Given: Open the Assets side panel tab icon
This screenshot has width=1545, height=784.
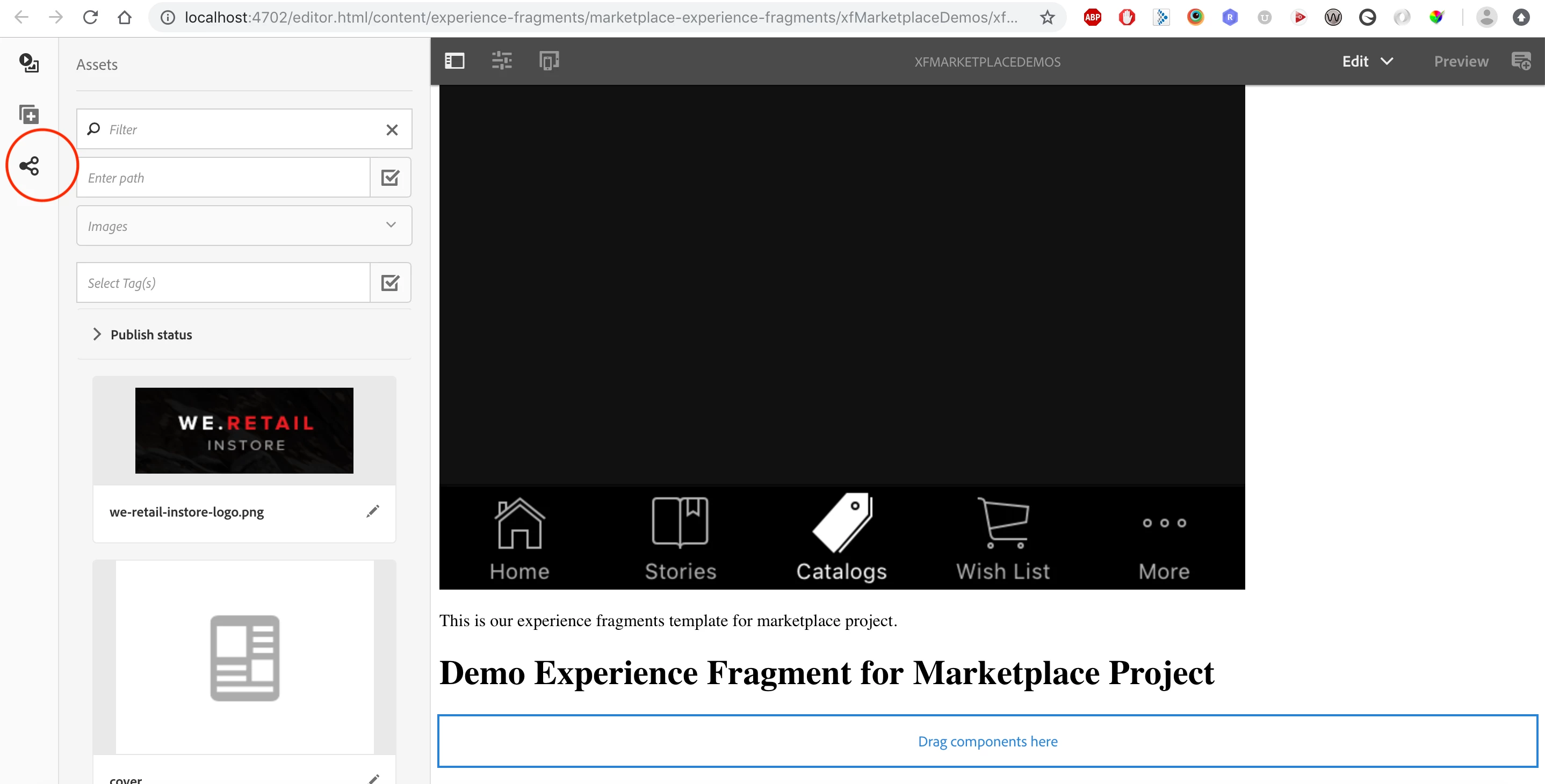Looking at the screenshot, I should click(x=29, y=63).
